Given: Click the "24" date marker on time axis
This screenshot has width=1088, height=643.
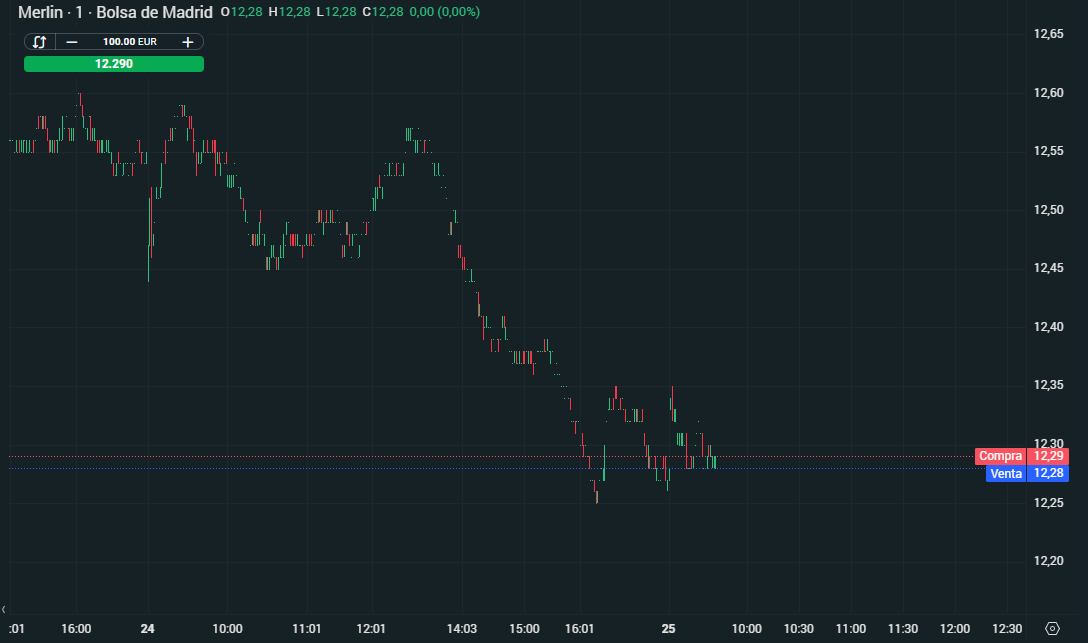Looking at the screenshot, I should [147, 628].
